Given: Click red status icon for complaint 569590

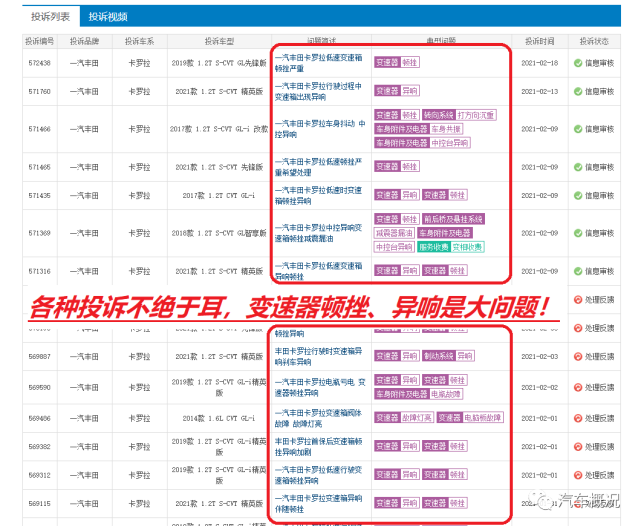Looking at the screenshot, I should coord(578,388).
